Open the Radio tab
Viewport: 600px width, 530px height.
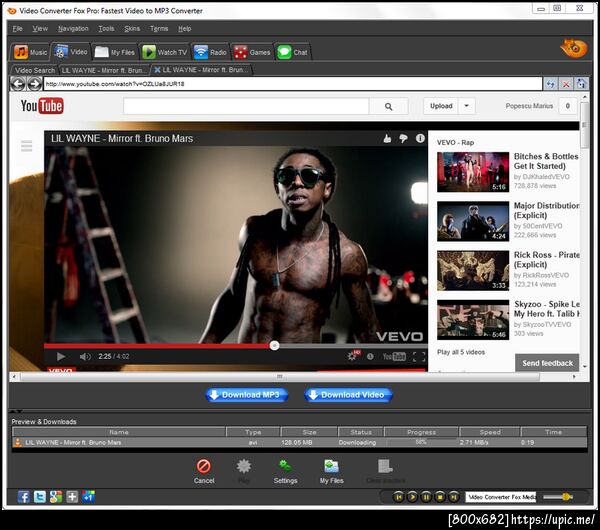tap(210, 52)
